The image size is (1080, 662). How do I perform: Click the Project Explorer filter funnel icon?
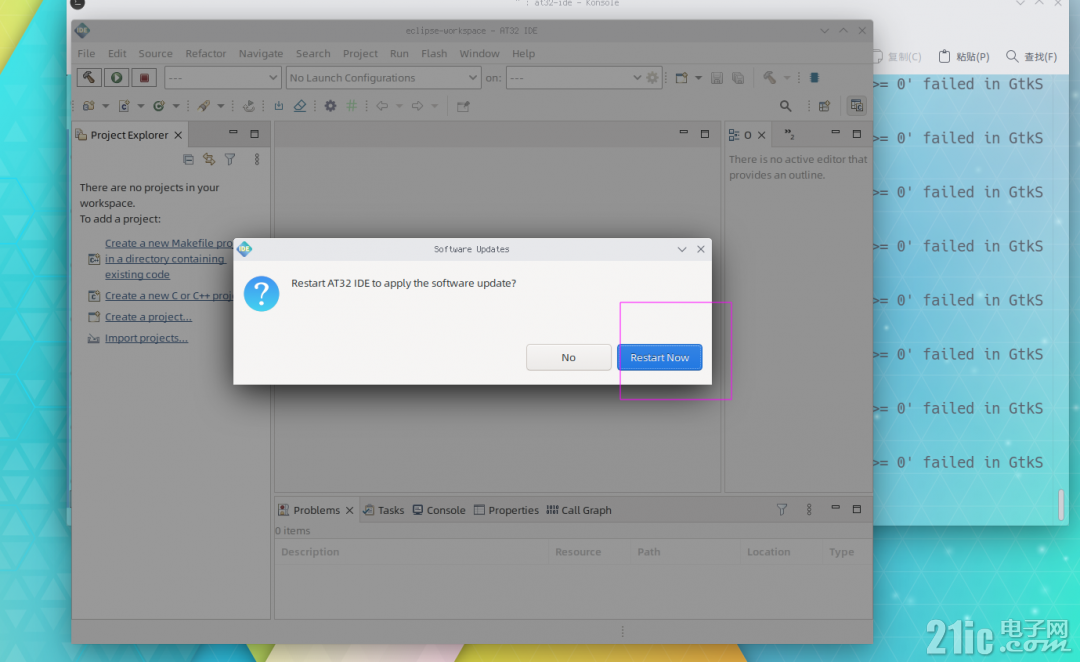[230, 160]
